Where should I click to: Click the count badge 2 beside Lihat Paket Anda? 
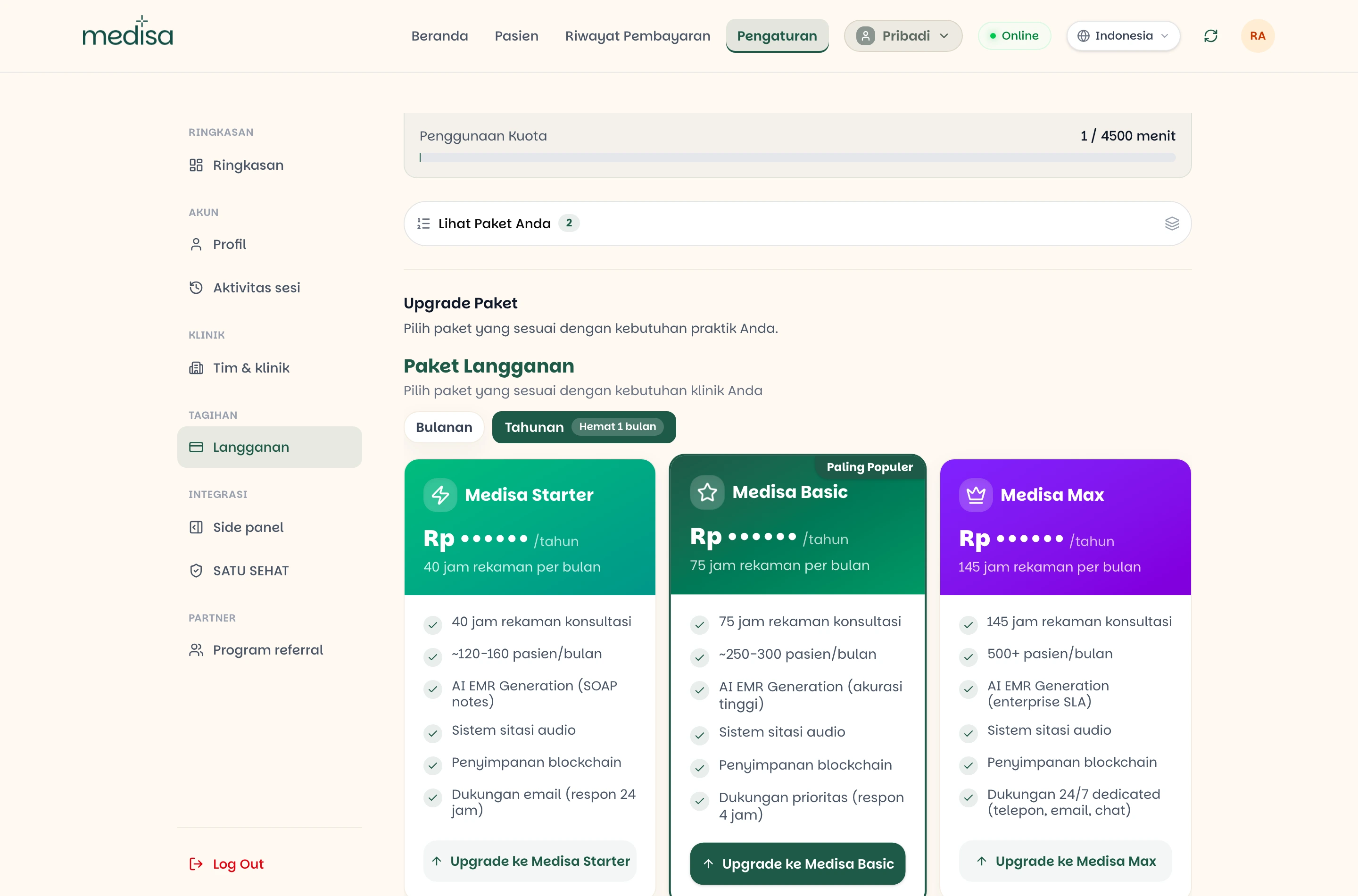[x=569, y=223]
